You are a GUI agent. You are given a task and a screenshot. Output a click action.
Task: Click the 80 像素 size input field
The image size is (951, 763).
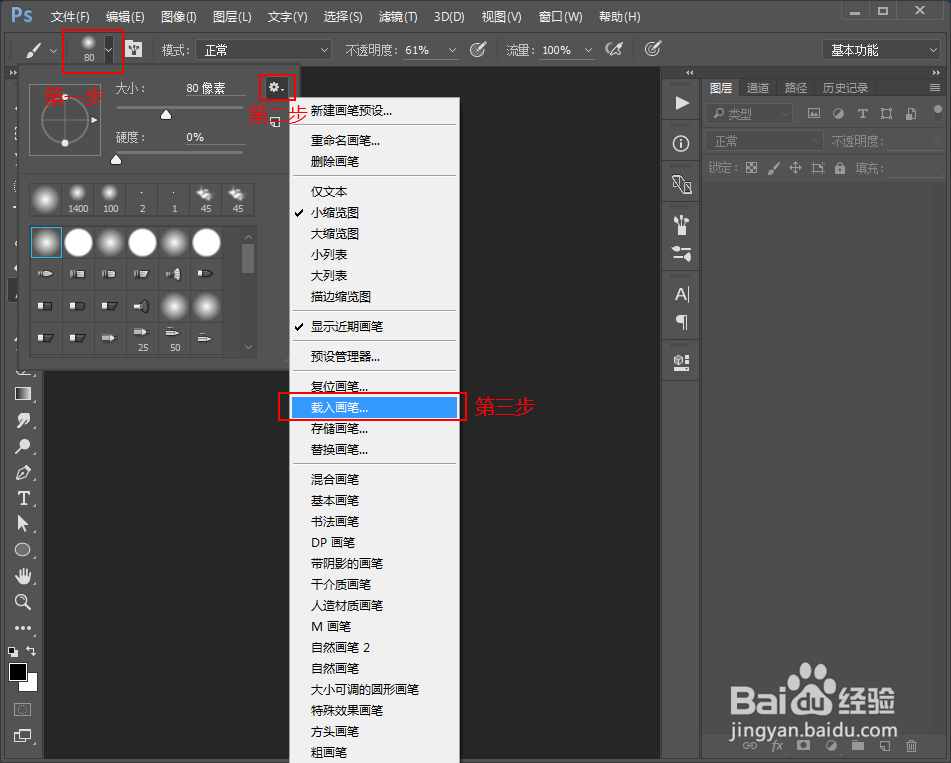click(x=215, y=88)
